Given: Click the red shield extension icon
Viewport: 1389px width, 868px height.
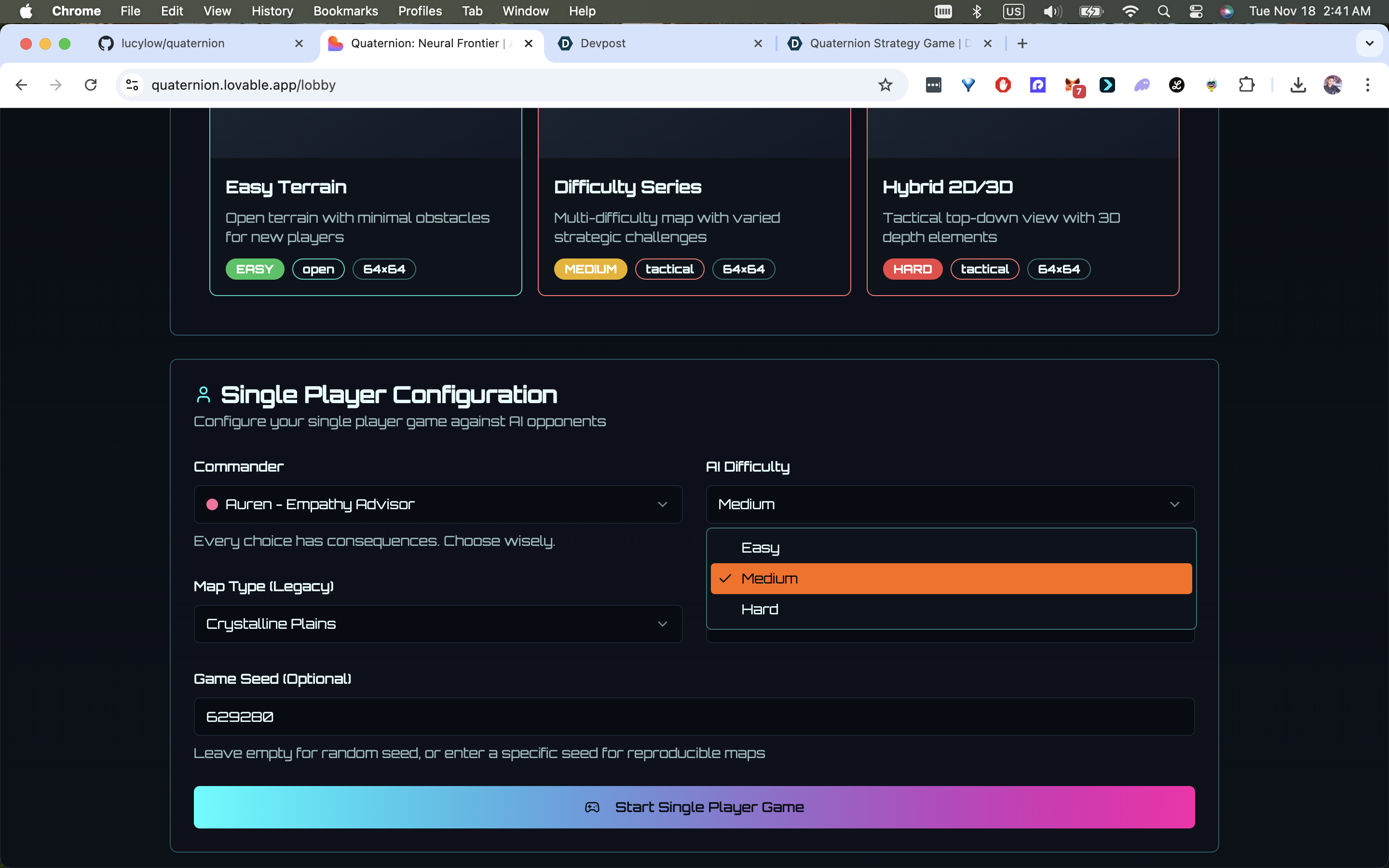Looking at the screenshot, I should point(1003,85).
